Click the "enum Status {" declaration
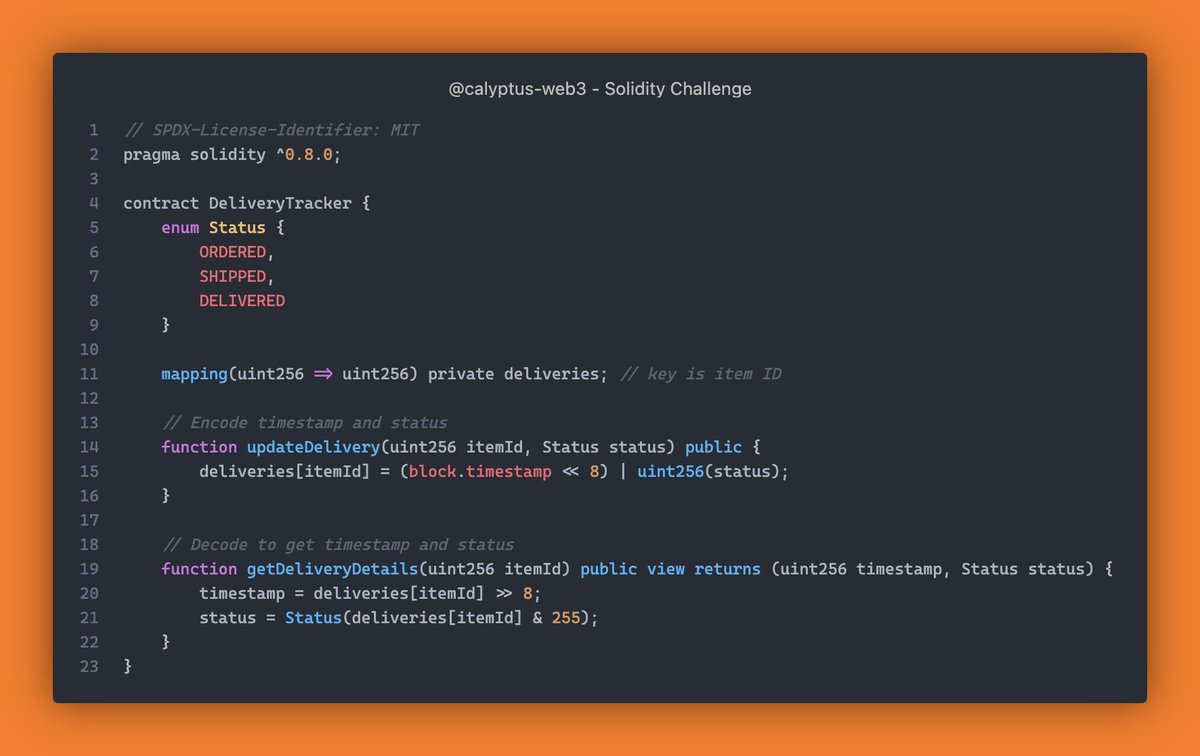Screen dimensions: 1200x756 pos(222,228)
